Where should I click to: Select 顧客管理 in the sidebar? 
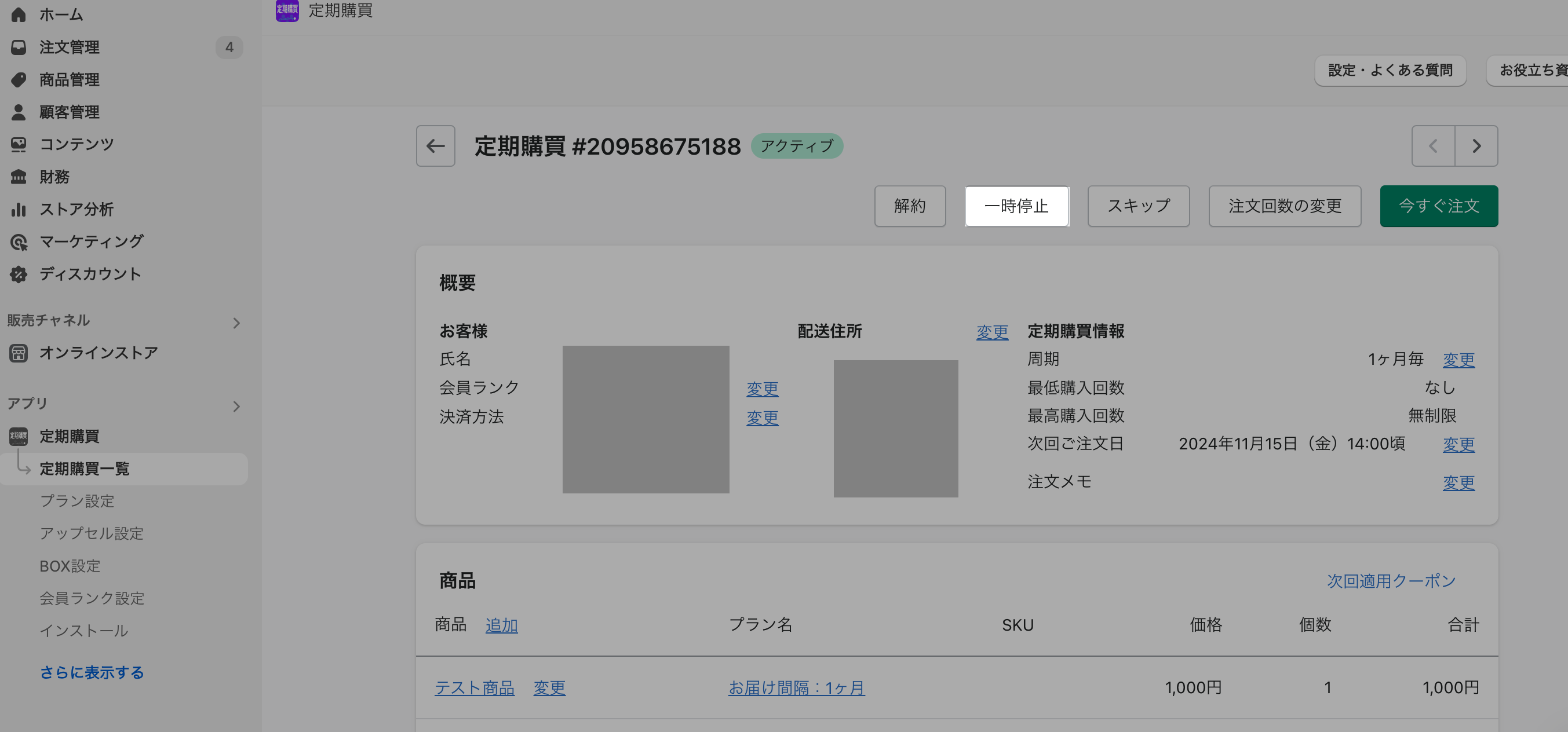coord(70,112)
